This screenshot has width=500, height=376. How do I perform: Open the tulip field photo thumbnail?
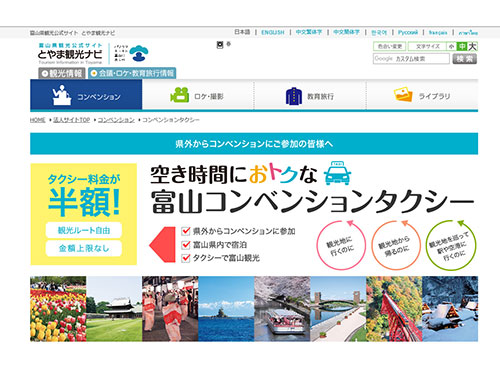pos(58,309)
